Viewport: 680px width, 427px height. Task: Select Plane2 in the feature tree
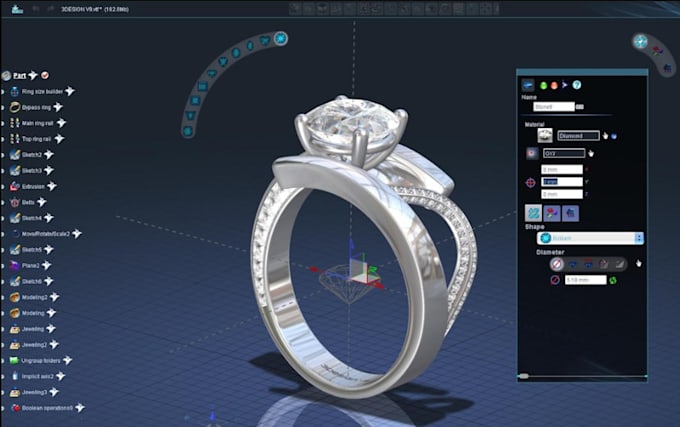pyautogui.click(x=30, y=266)
